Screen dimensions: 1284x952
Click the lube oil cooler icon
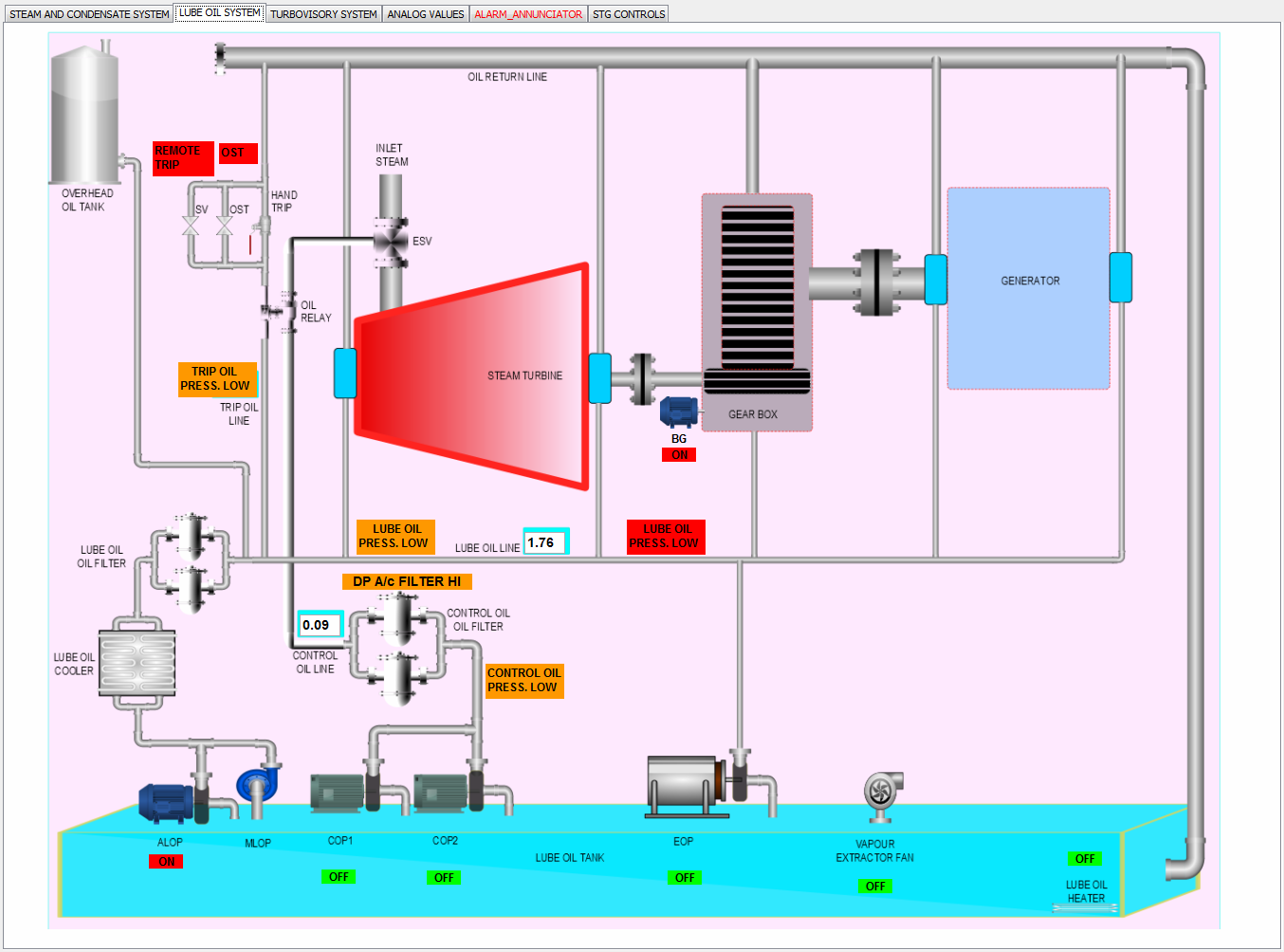click(138, 663)
